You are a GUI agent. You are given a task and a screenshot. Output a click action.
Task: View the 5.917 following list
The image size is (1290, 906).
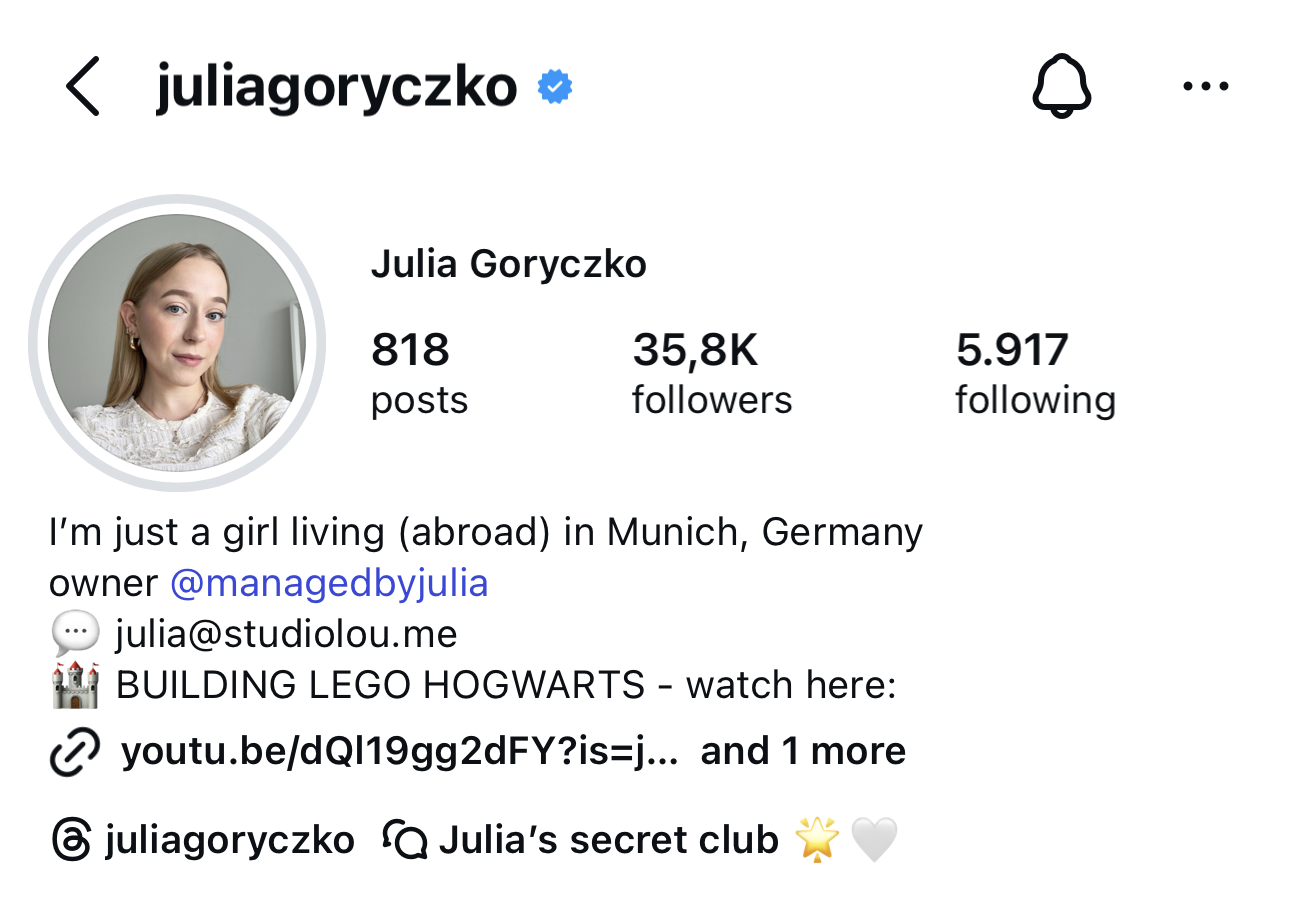[x=1035, y=374]
